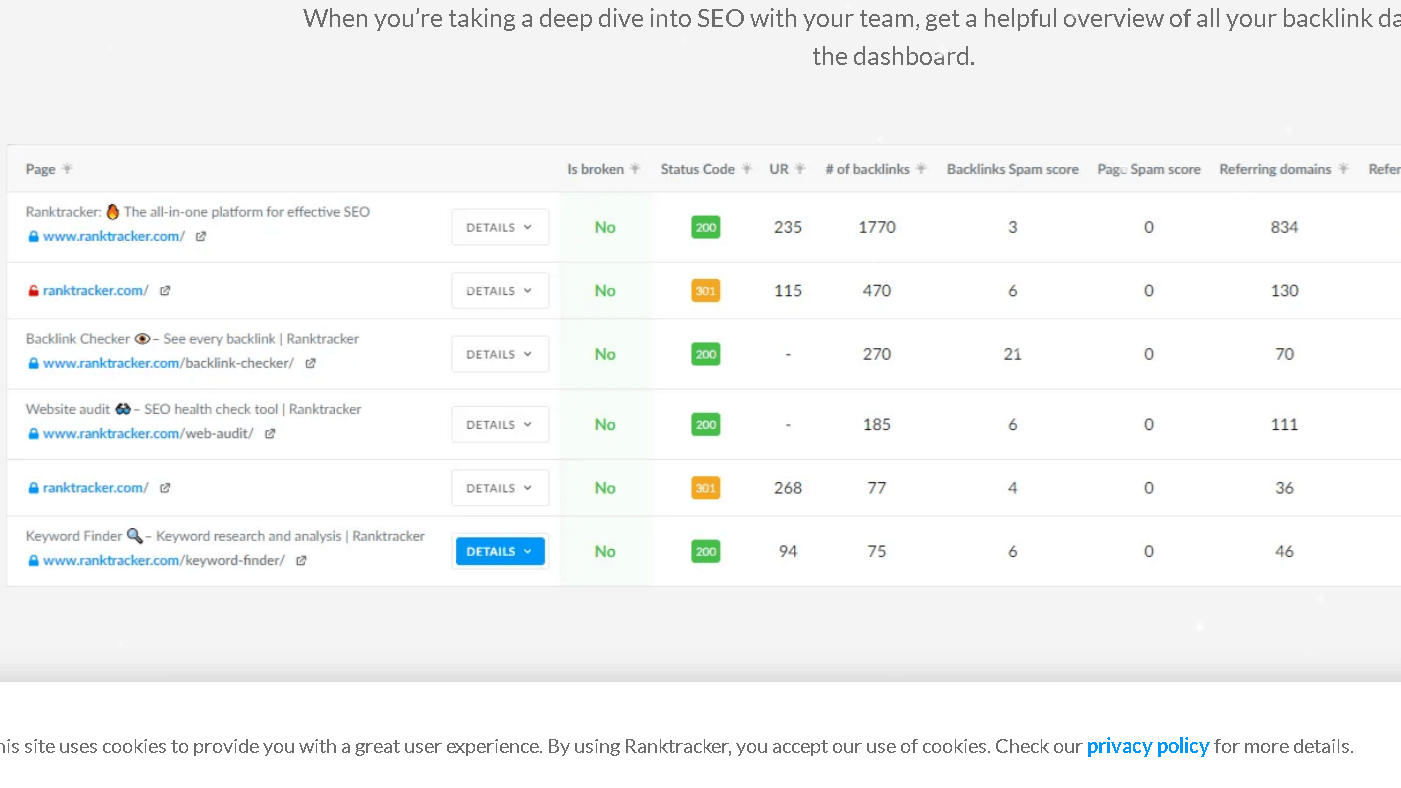This screenshot has height=788, width=1401.
Task: Click the external link icon beside ranktracker.com/ on second row
Action: point(164,290)
